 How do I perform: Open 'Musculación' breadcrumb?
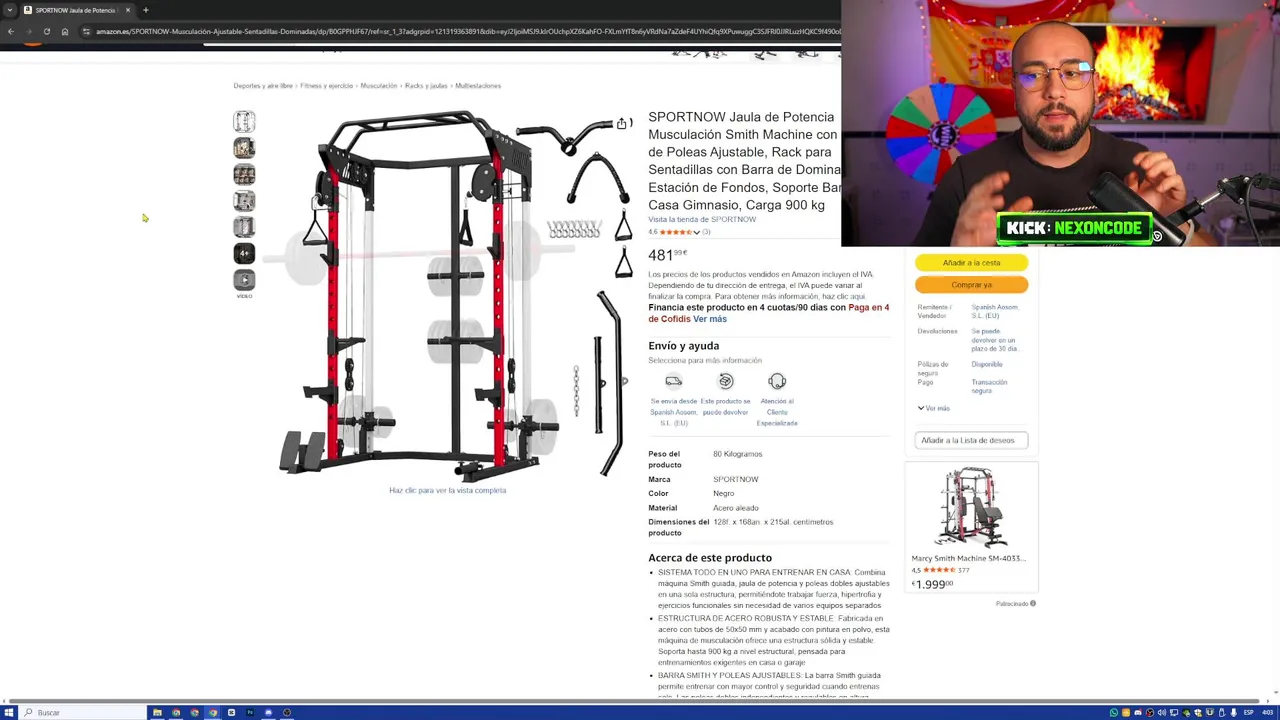pyautogui.click(x=379, y=85)
